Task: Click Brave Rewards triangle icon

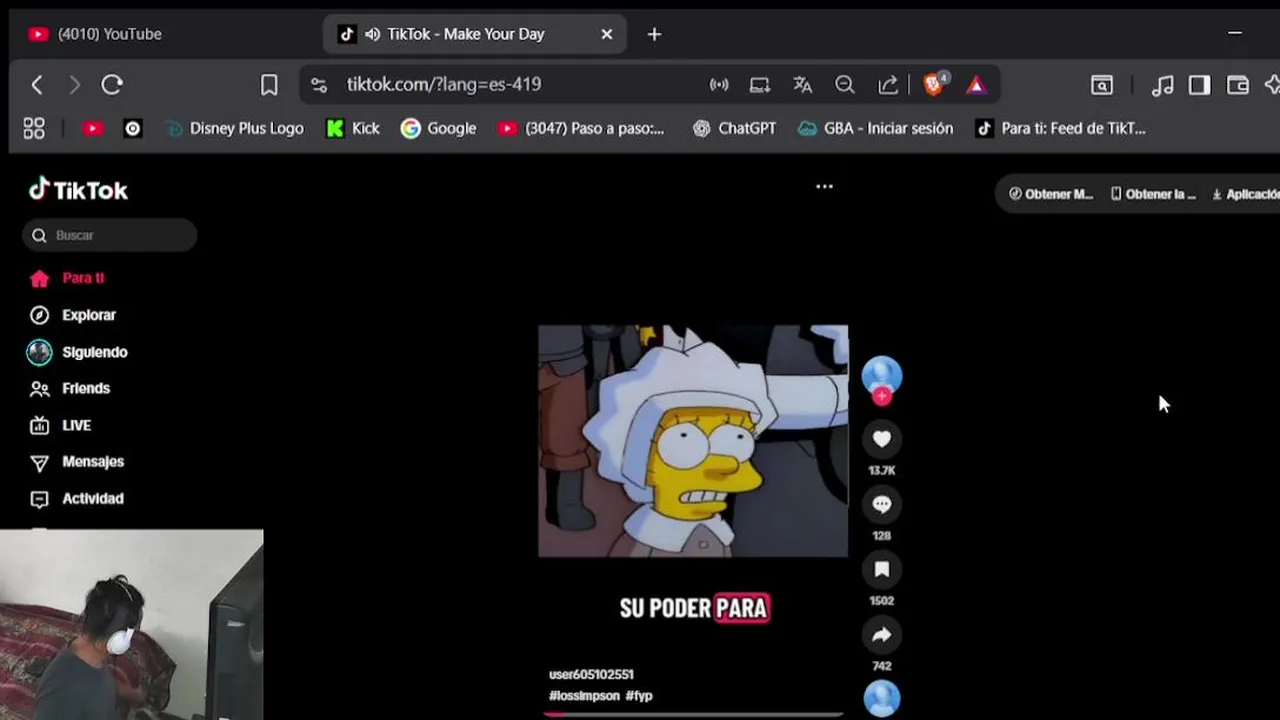Action: click(x=976, y=85)
